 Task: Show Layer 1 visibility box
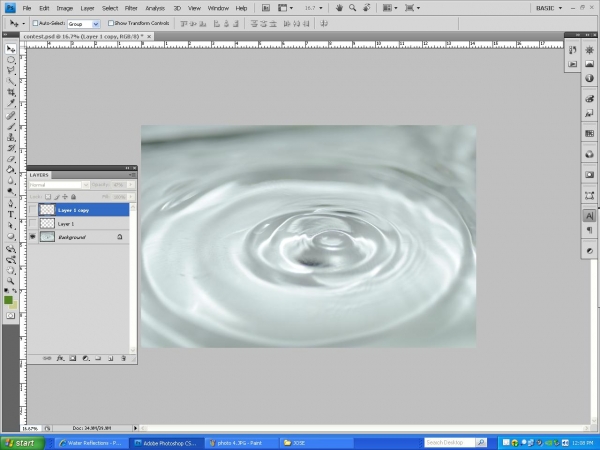click(33, 223)
